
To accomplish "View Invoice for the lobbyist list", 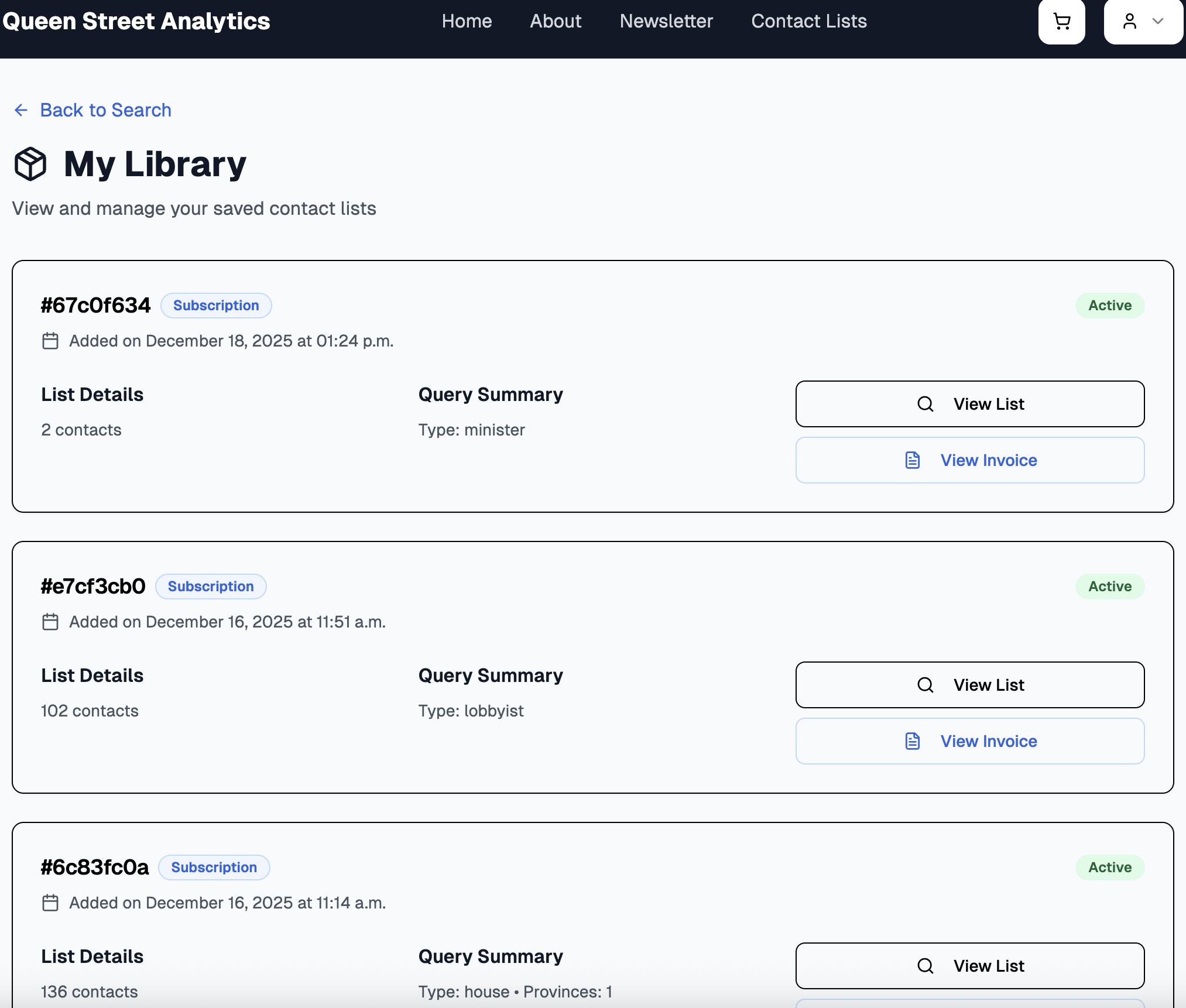I will pyautogui.click(x=969, y=741).
